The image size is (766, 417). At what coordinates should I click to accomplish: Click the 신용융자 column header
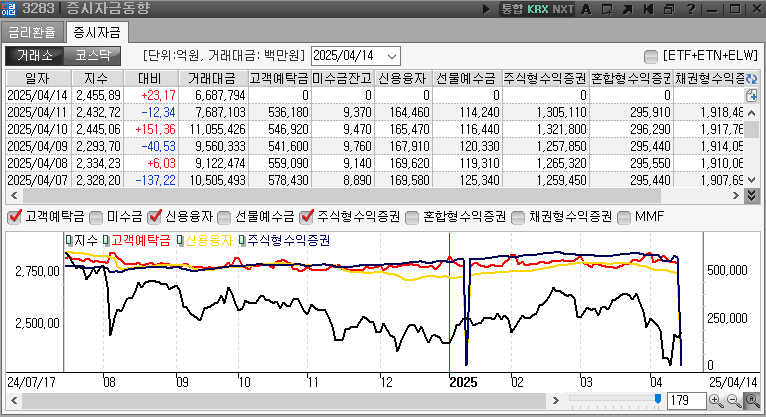click(403, 79)
